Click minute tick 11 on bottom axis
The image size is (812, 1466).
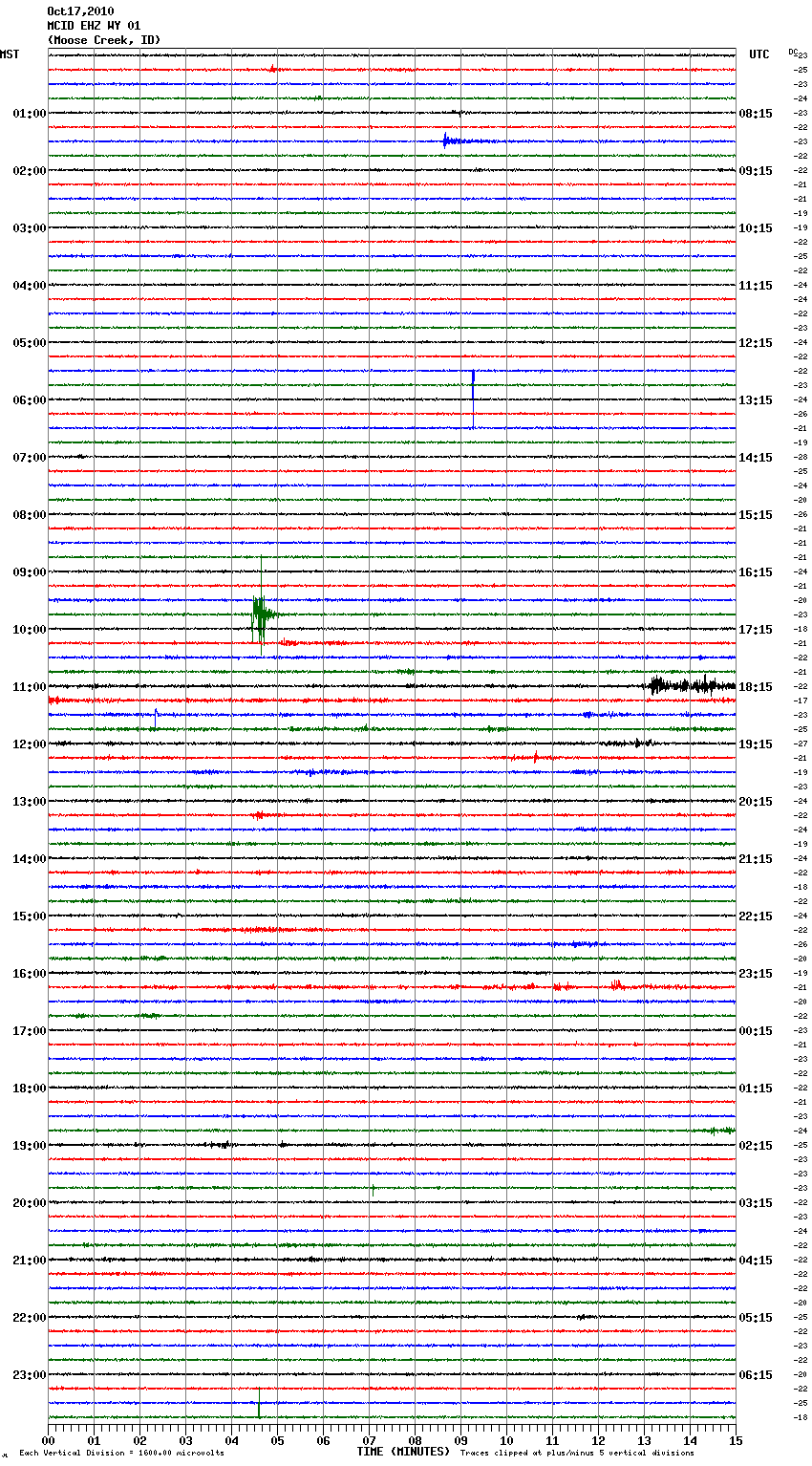click(x=552, y=1440)
